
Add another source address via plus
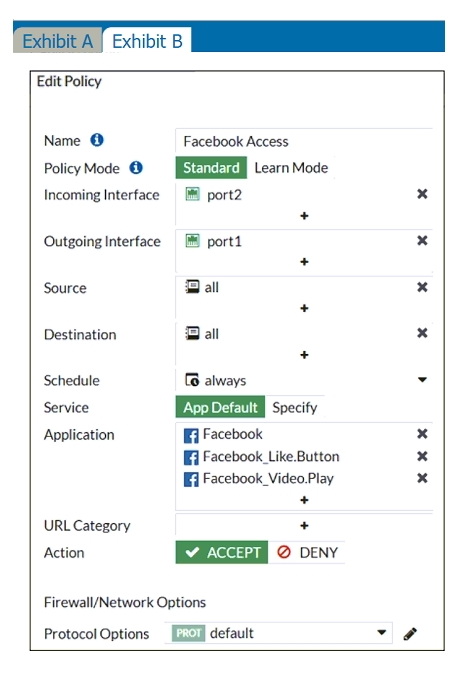[304, 308]
